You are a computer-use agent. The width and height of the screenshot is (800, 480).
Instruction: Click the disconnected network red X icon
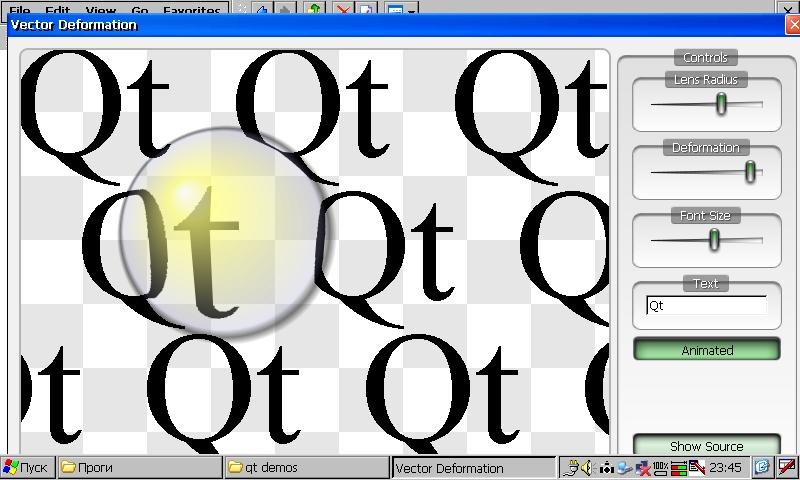643,467
